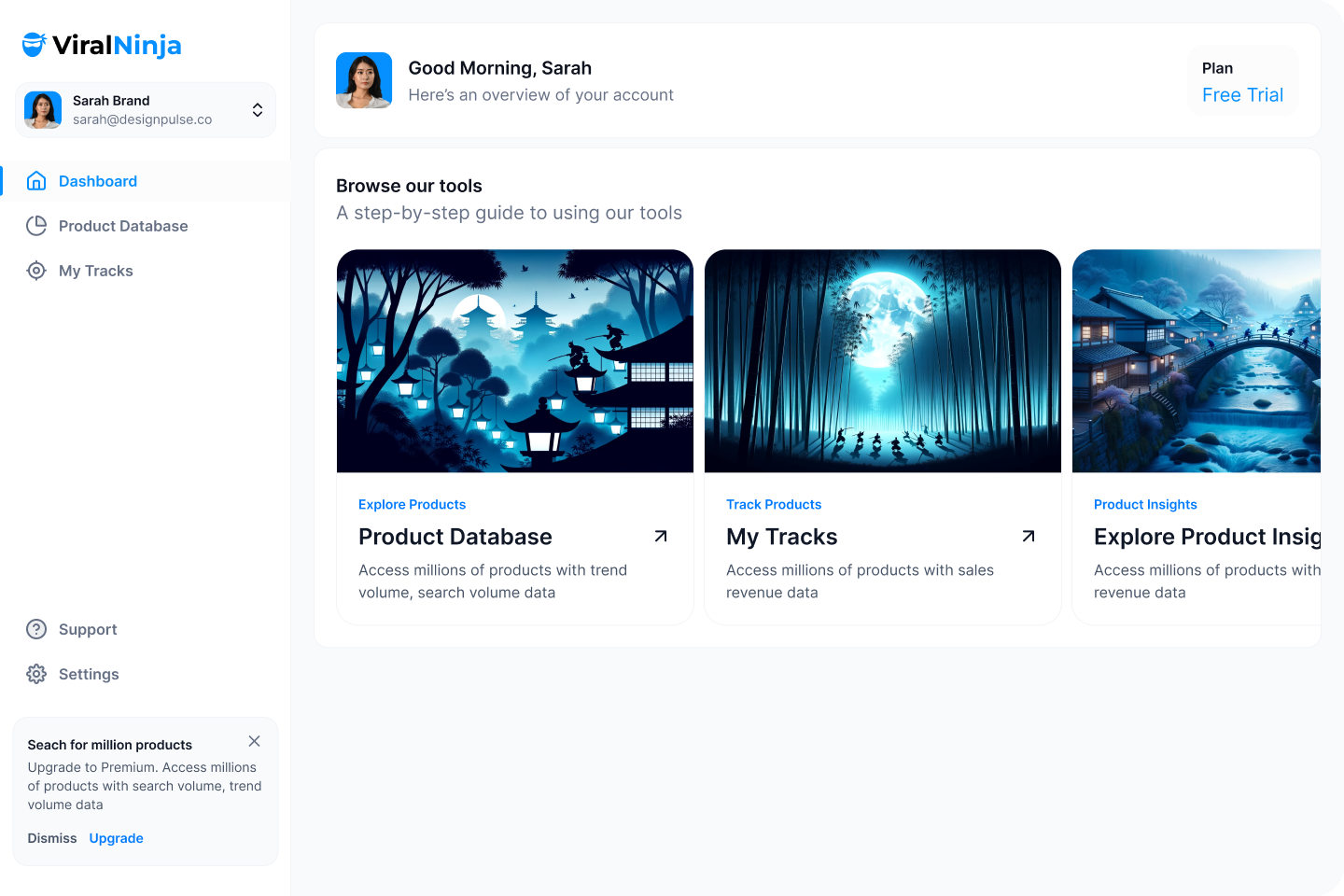Image resolution: width=1344 pixels, height=896 pixels.
Task: Click Sarah's profile photo in header
Action: pos(364,80)
